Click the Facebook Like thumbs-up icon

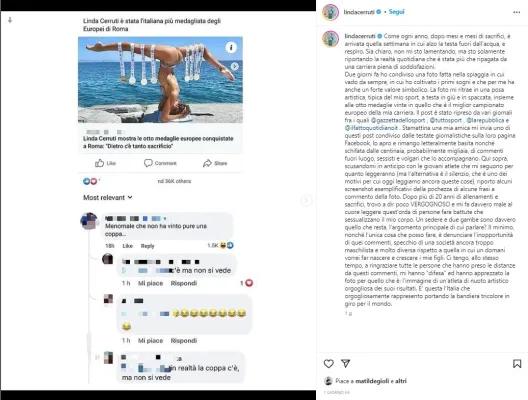[x=99, y=163]
